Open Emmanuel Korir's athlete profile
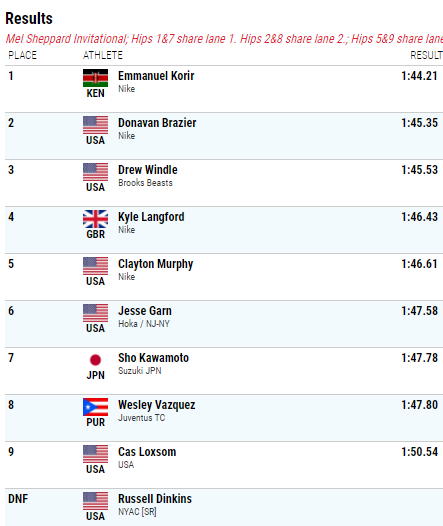This screenshot has width=443, height=526. [x=156, y=76]
